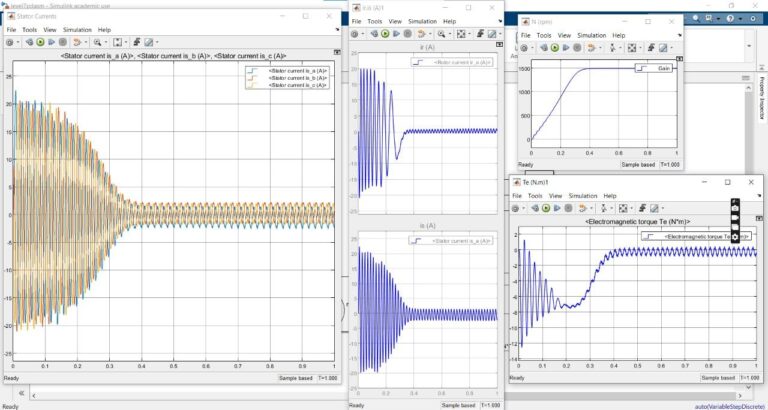
Task: Click video record icon in capture overlay
Action: 735,218
